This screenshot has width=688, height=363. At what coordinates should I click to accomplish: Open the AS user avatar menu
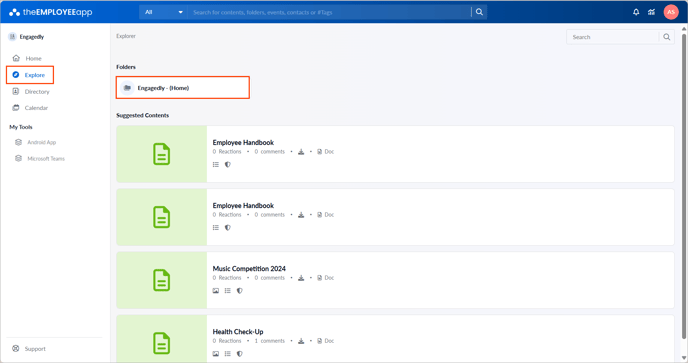(671, 12)
